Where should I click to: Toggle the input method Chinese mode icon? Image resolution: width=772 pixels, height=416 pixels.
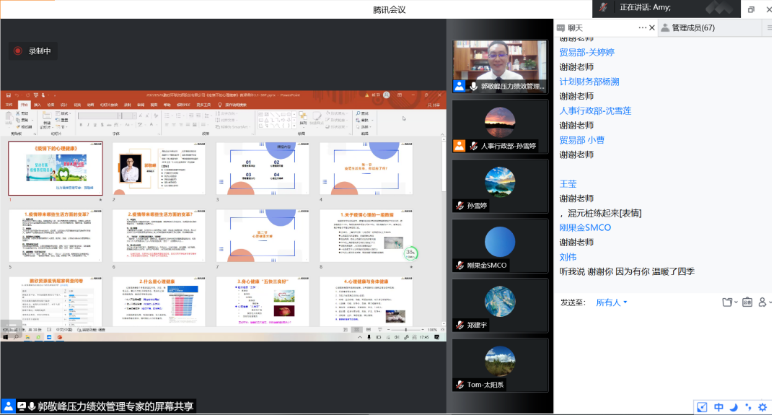tap(717, 407)
